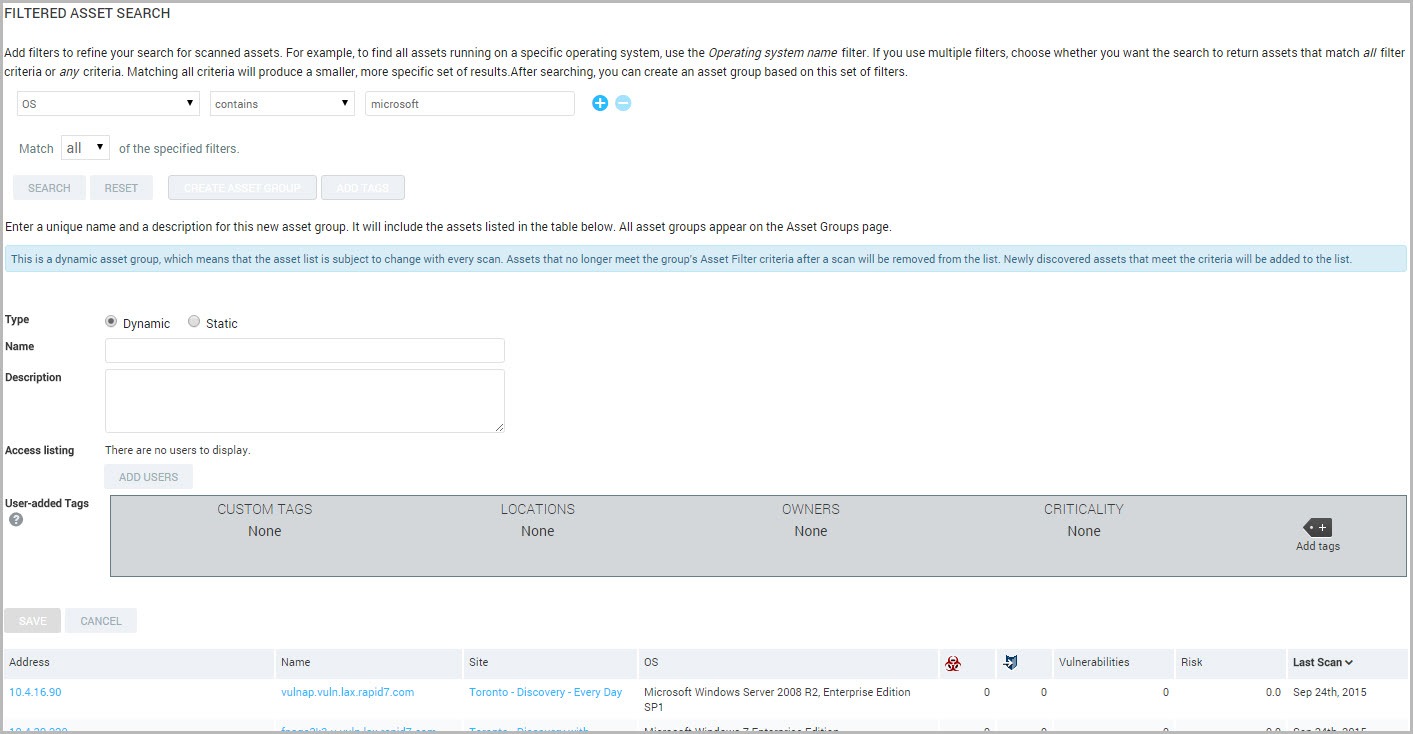The height and width of the screenshot is (734, 1413).
Task: Click the Reset button
Action: point(121,188)
